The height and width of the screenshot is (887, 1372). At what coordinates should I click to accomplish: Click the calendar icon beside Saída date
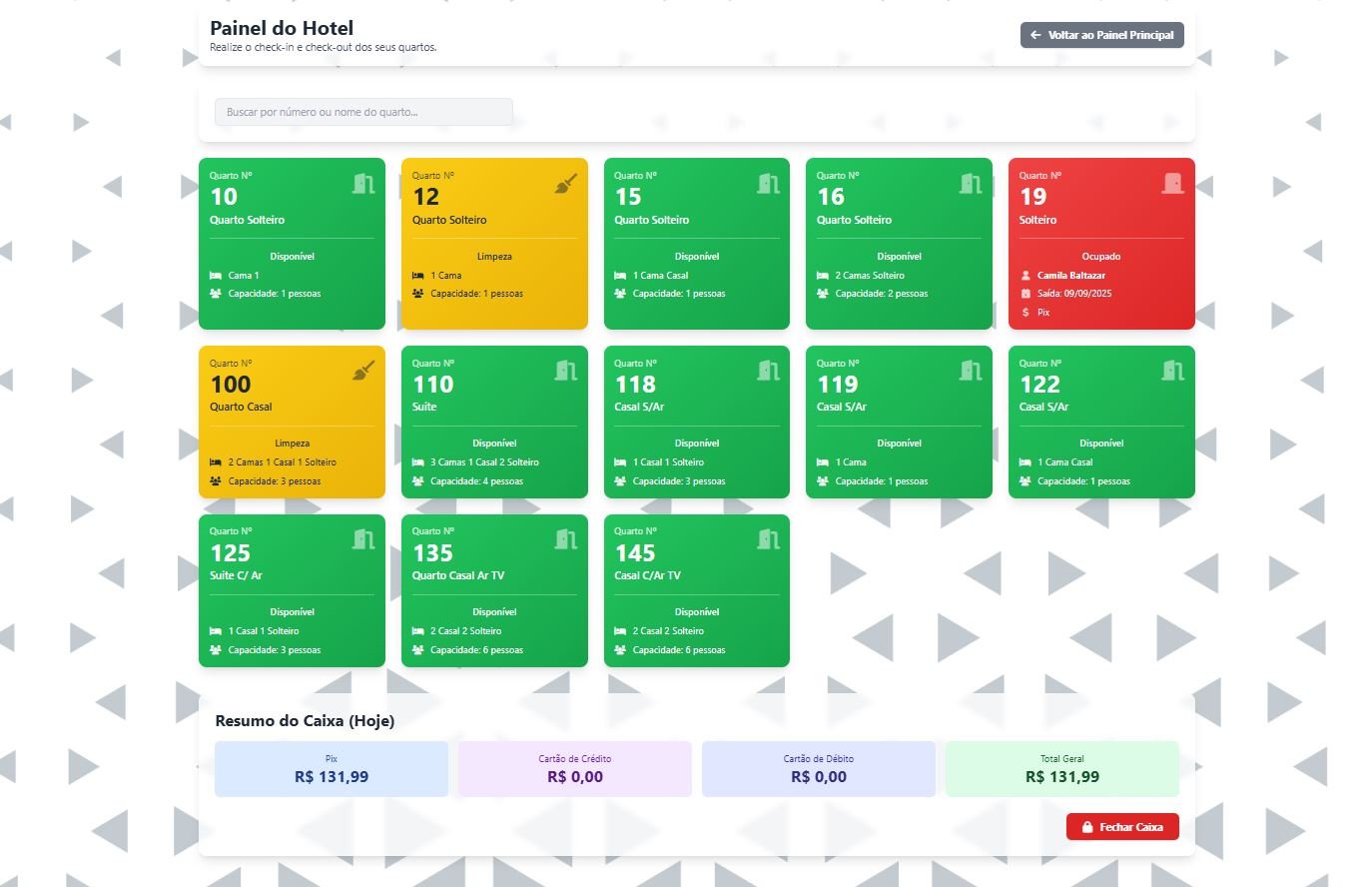(1026, 294)
